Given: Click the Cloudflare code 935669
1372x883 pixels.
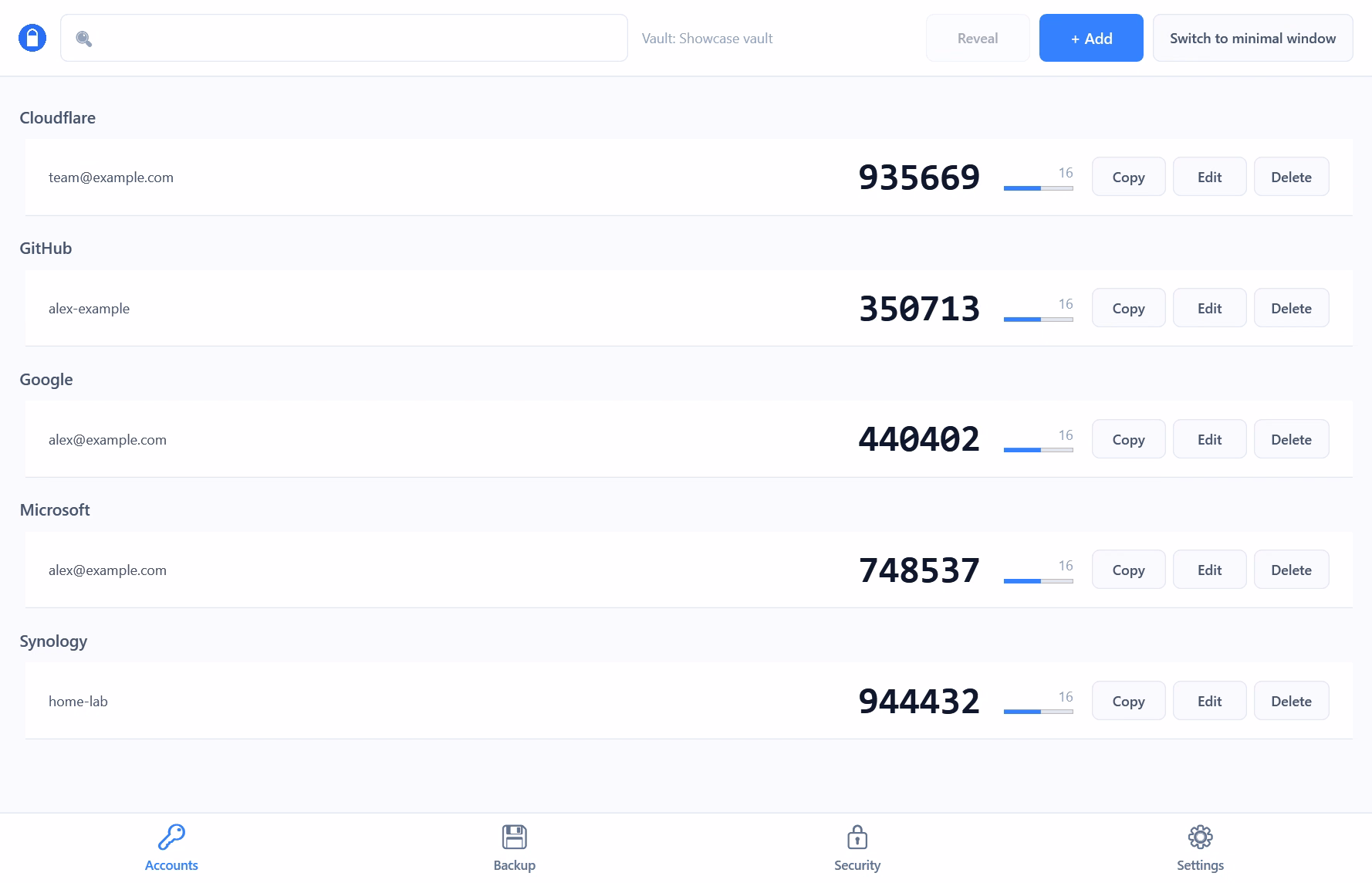Looking at the screenshot, I should [919, 178].
